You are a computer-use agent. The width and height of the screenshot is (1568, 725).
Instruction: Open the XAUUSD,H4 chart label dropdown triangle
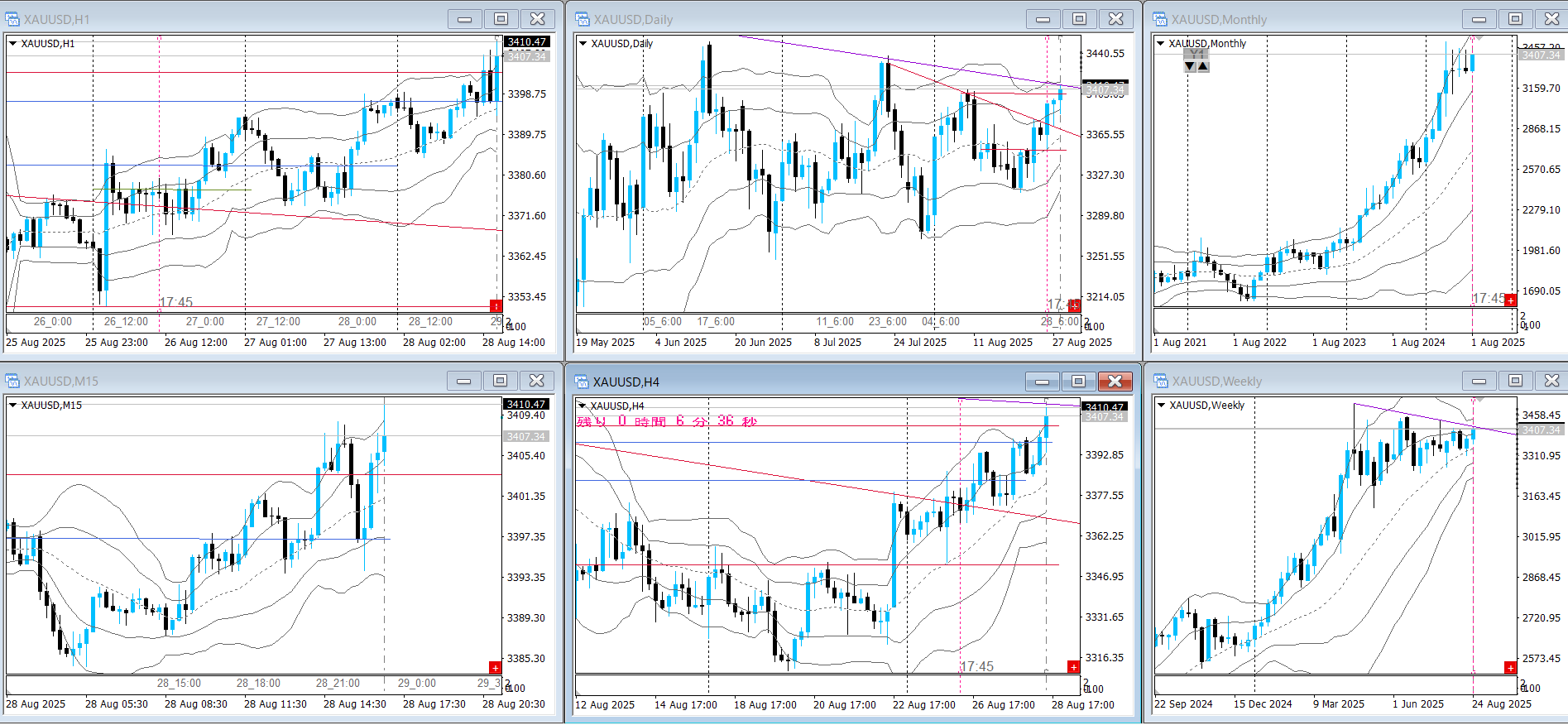[583, 406]
